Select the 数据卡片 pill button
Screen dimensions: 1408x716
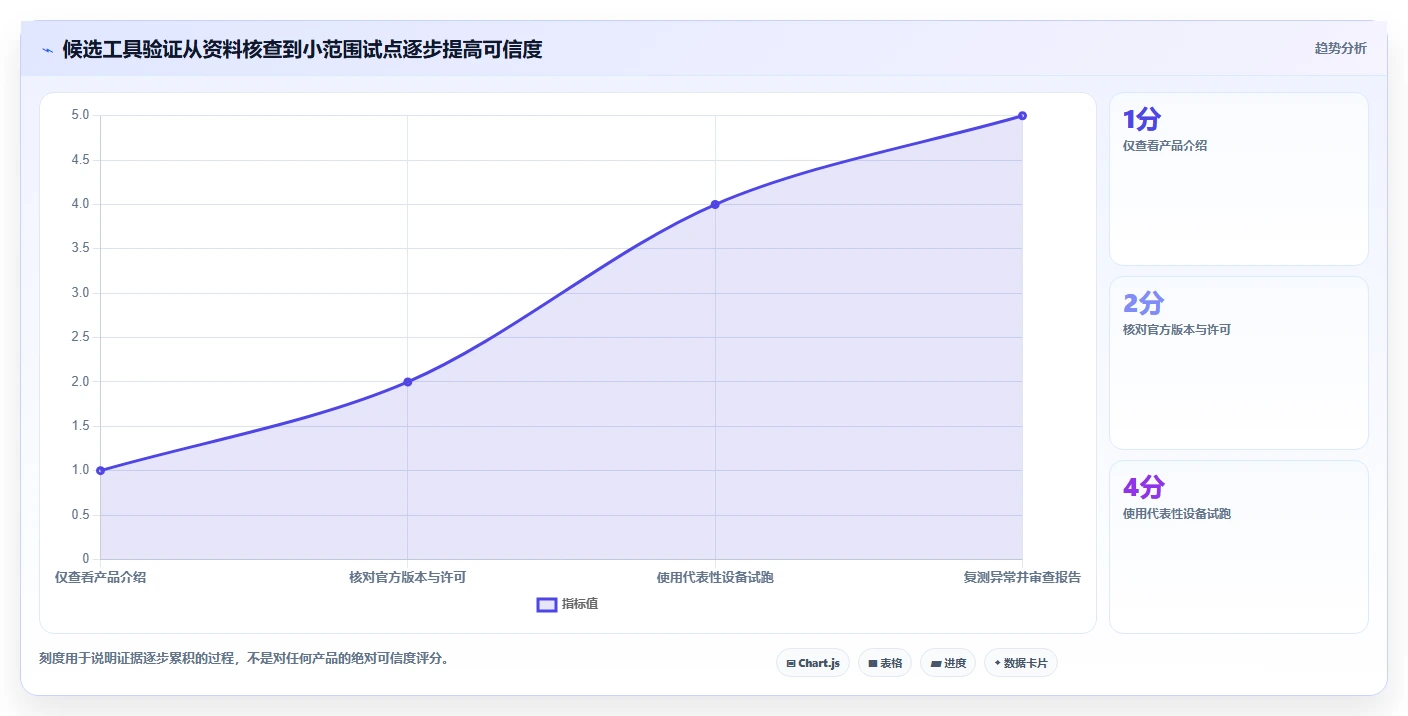point(1021,663)
